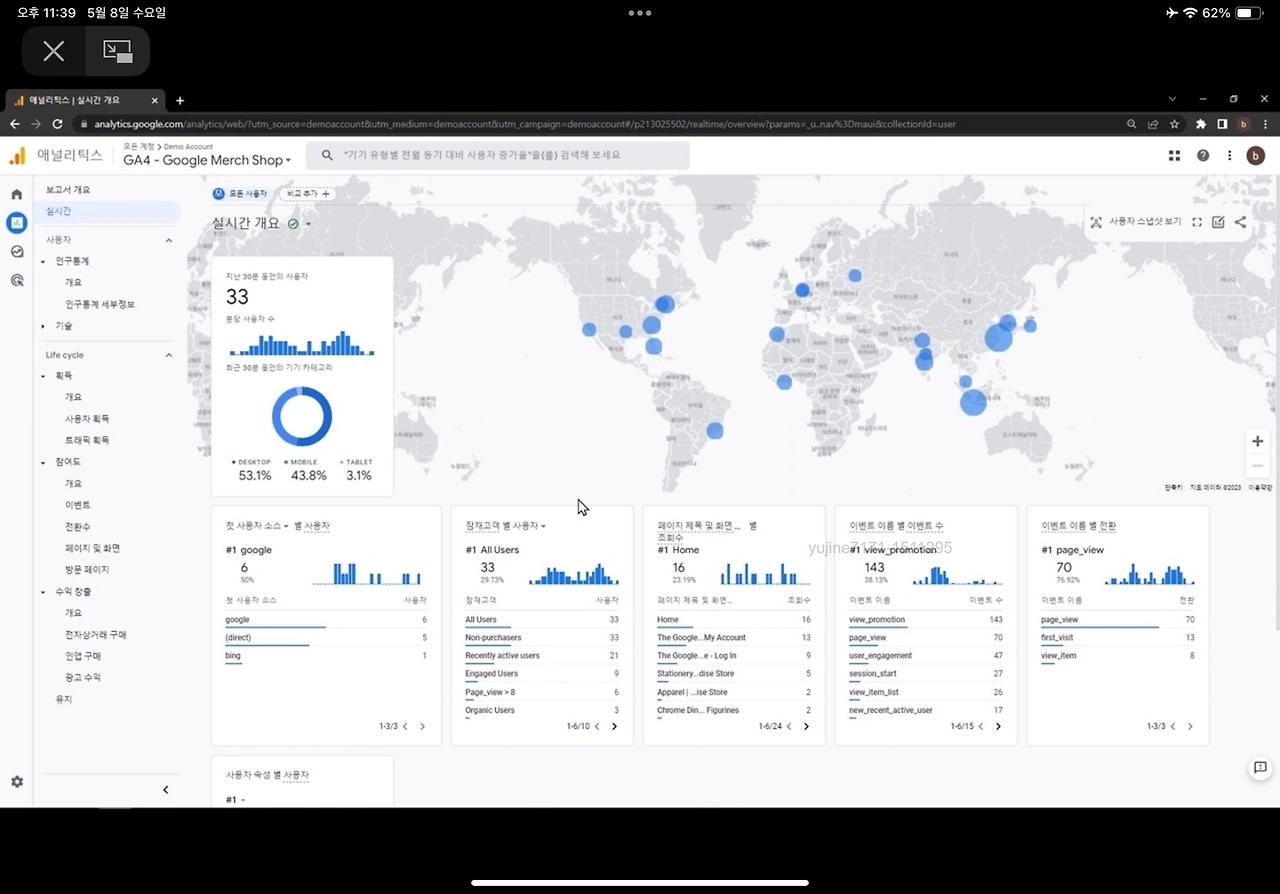
Task: Open the Google apps grid icon
Action: 1175,155
